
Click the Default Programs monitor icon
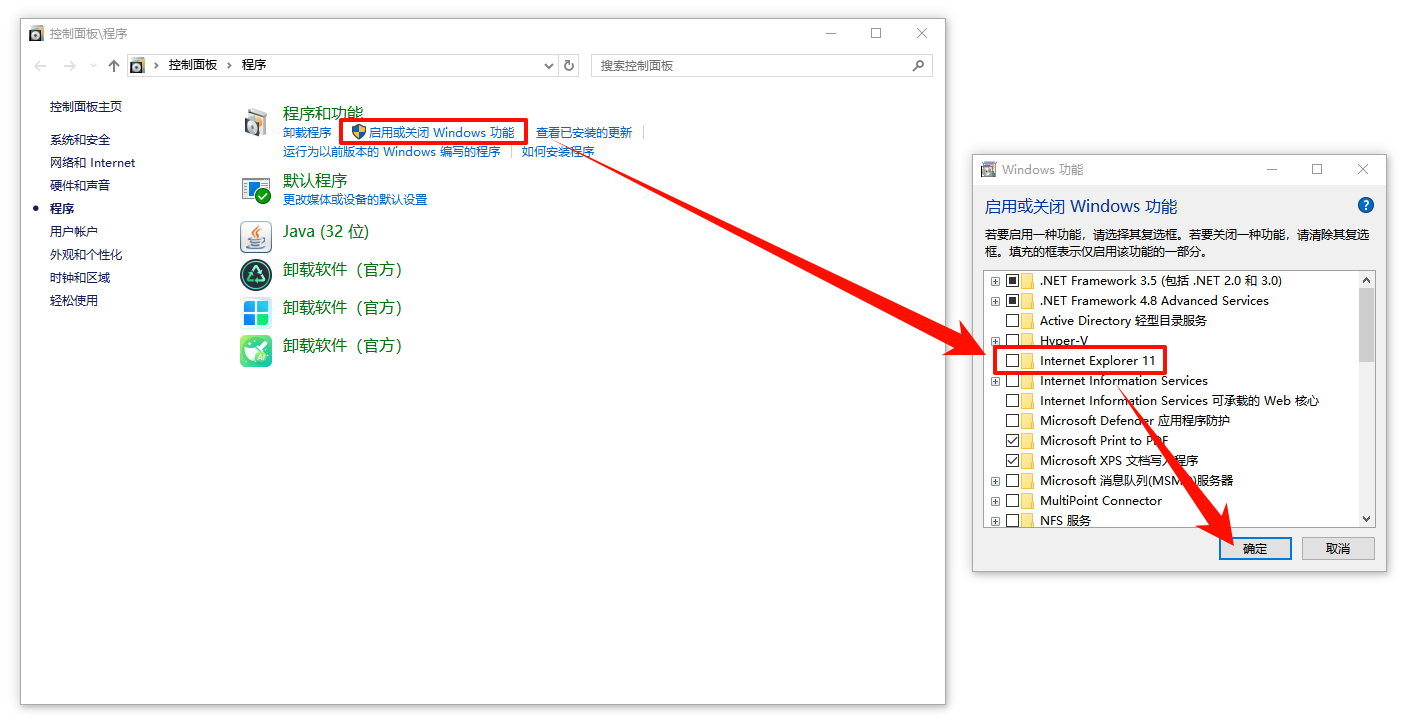point(256,189)
